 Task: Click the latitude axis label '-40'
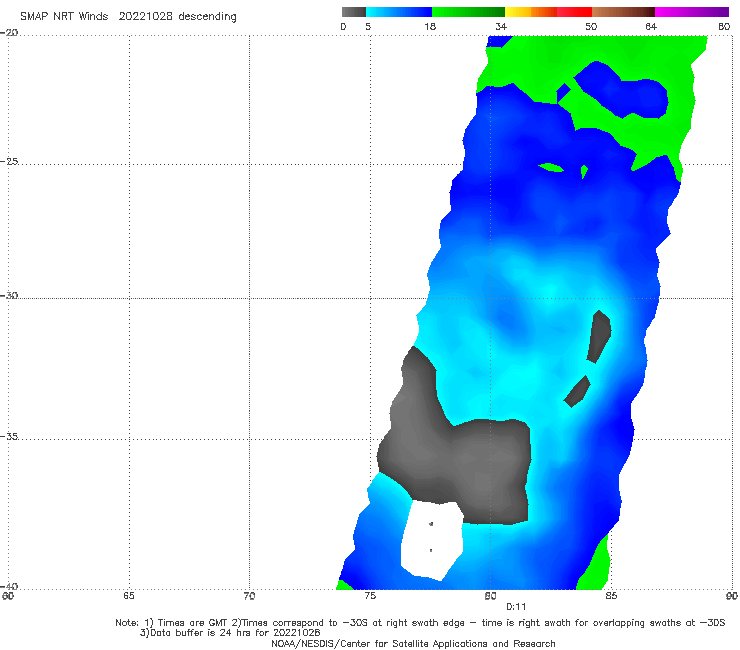tap(9, 586)
